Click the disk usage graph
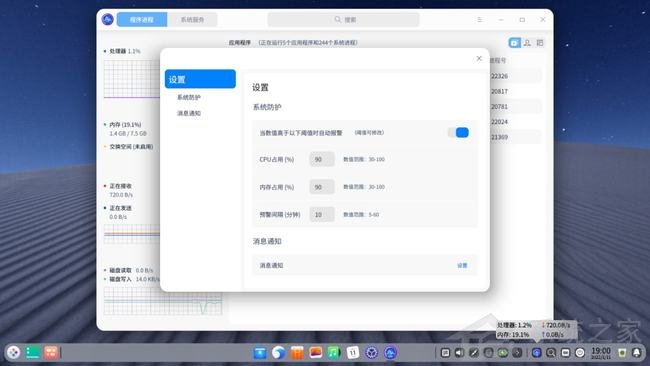Viewport: 650px width, 366px height. (x=163, y=301)
